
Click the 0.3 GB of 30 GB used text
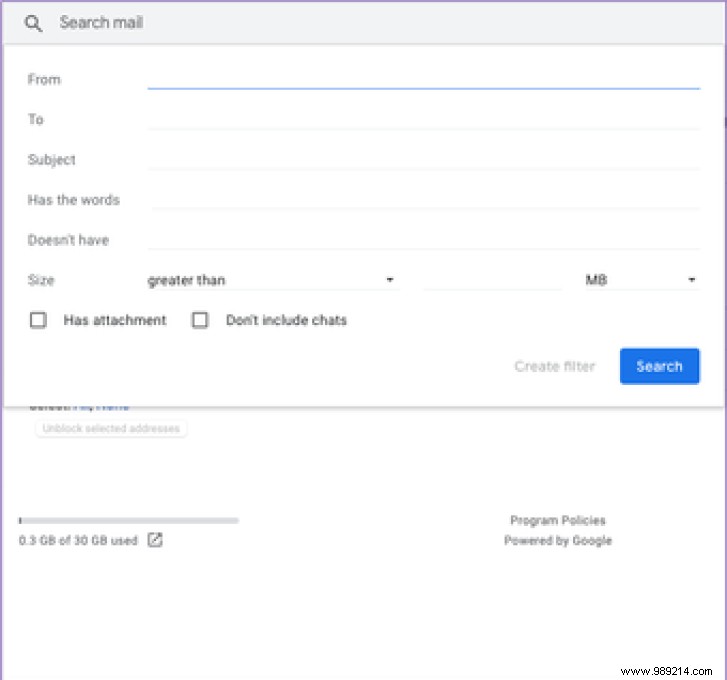pos(78,540)
